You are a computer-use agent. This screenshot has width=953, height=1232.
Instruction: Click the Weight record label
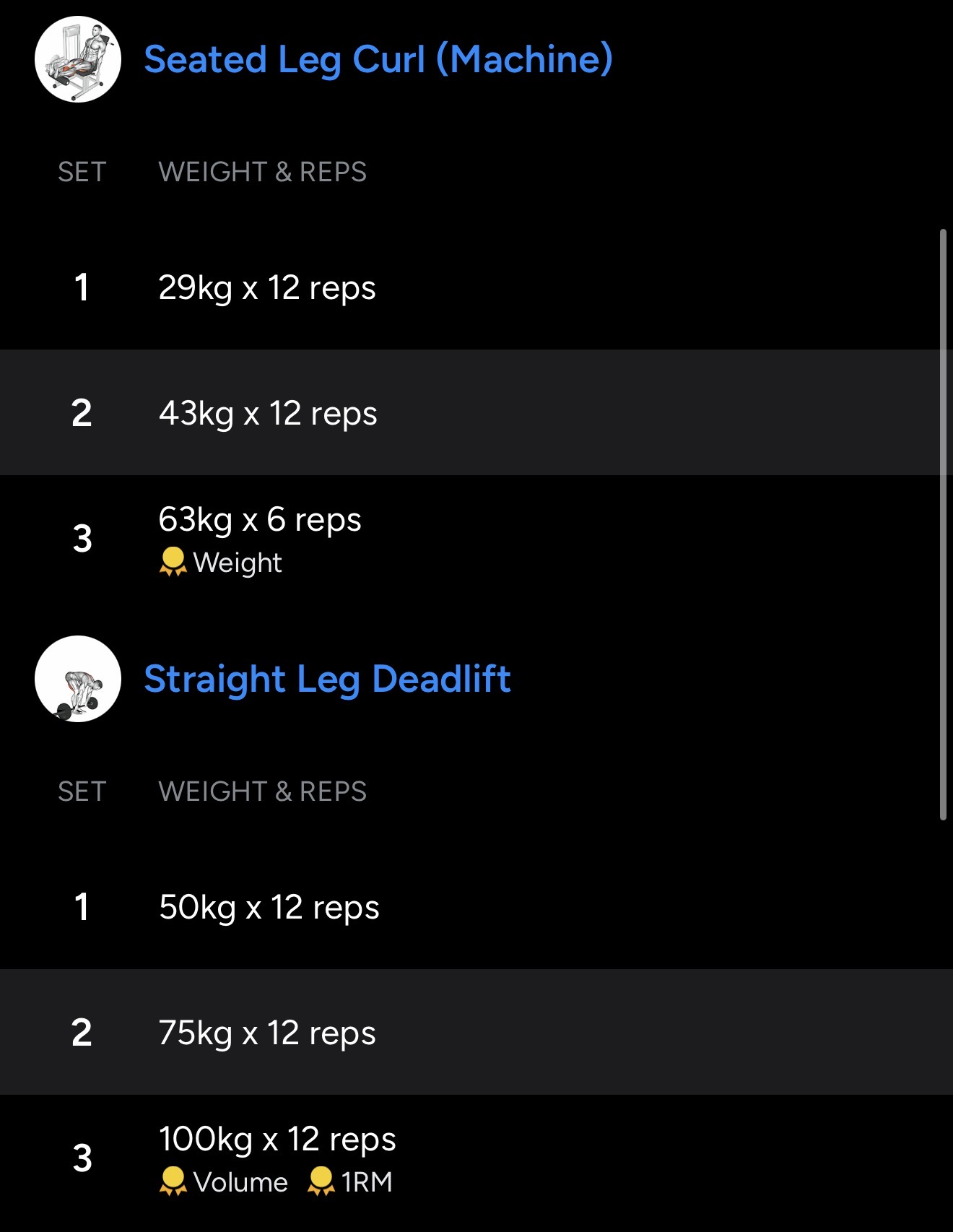(x=238, y=563)
